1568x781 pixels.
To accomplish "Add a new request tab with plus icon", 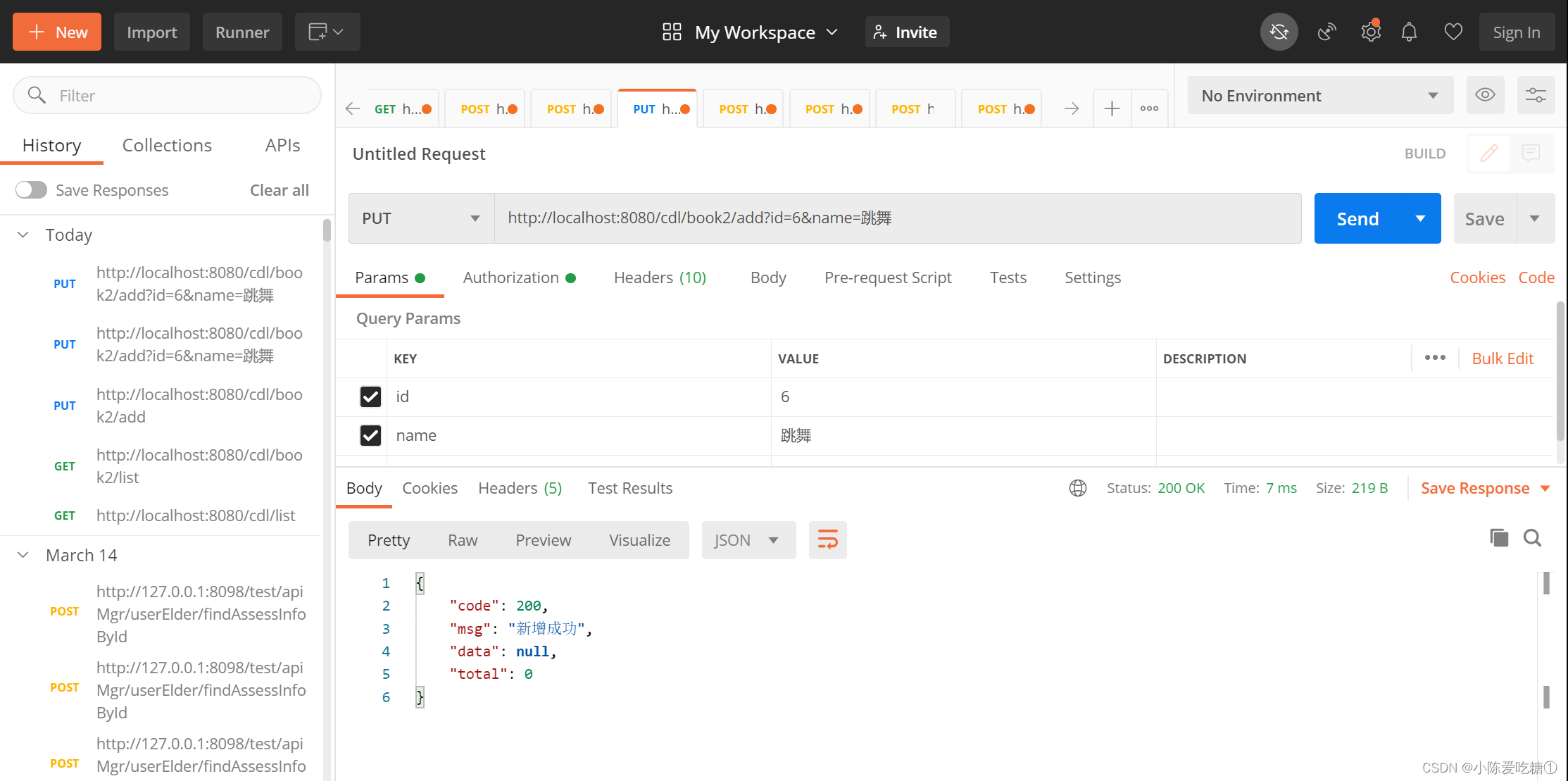I will tap(1112, 108).
